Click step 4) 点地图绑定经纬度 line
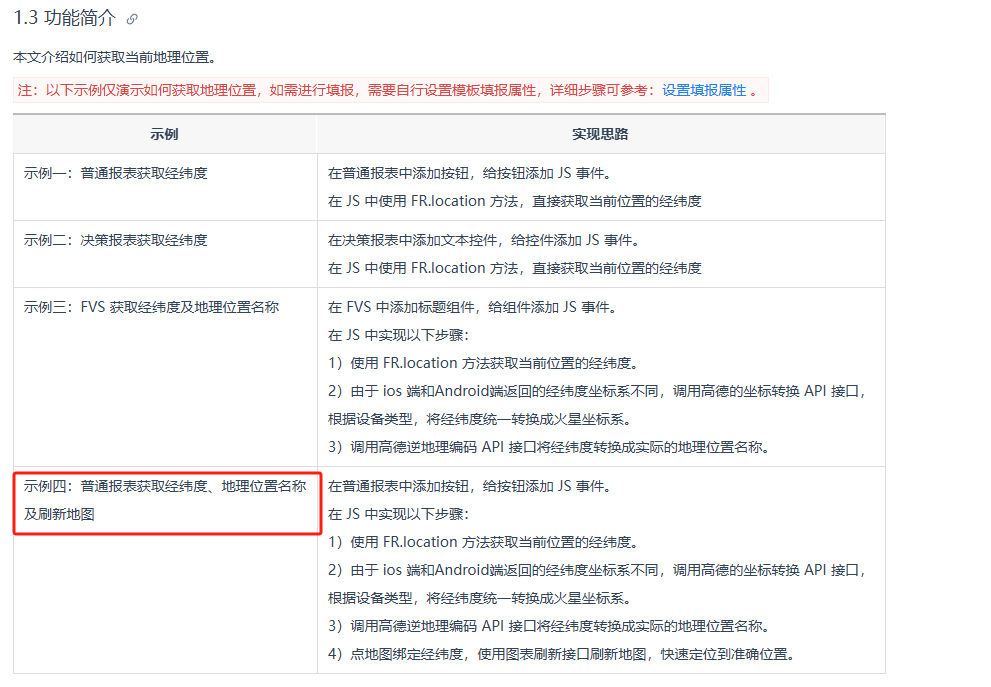This screenshot has width=991, height=687. point(561,654)
